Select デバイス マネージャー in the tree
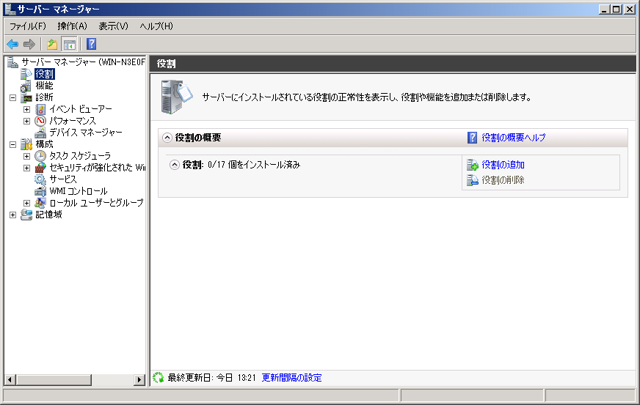The image size is (640, 405). coord(86,133)
